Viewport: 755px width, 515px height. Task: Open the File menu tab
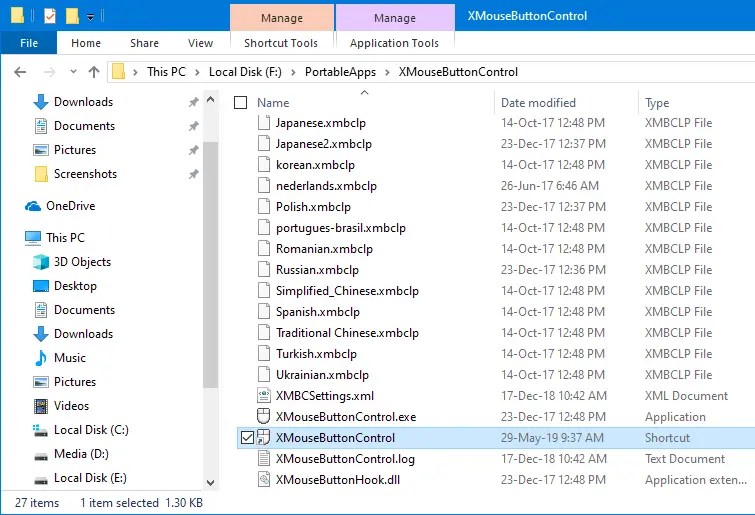[x=29, y=43]
